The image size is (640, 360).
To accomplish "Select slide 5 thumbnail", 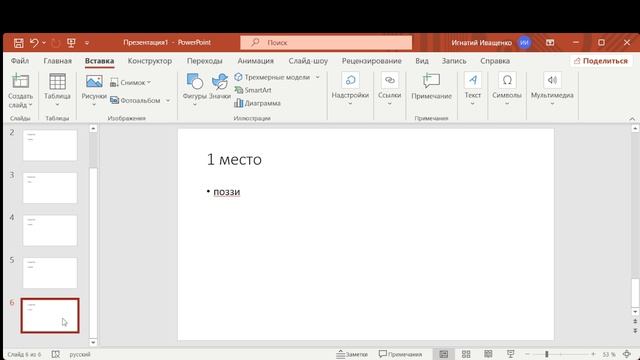I will tap(50, 273).
